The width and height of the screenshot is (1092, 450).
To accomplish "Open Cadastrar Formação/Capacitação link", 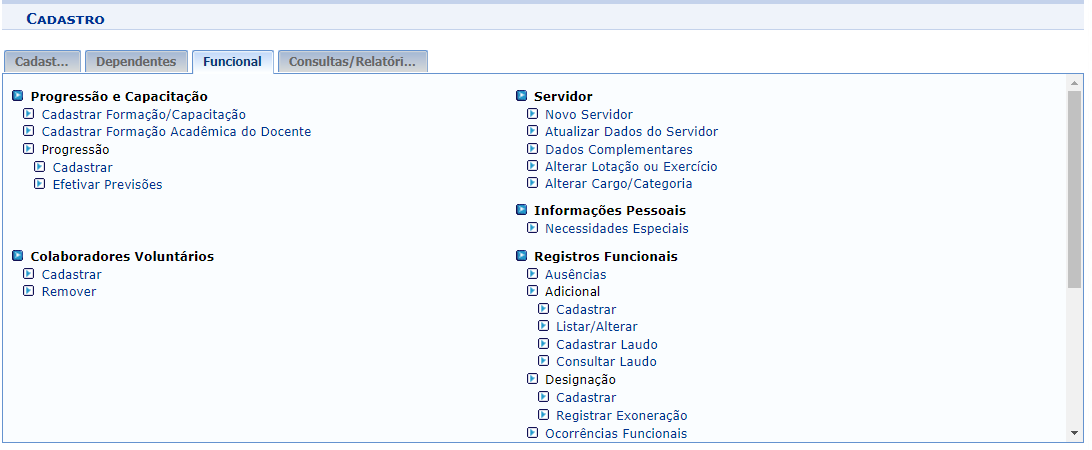I will (x=143, y=115).
